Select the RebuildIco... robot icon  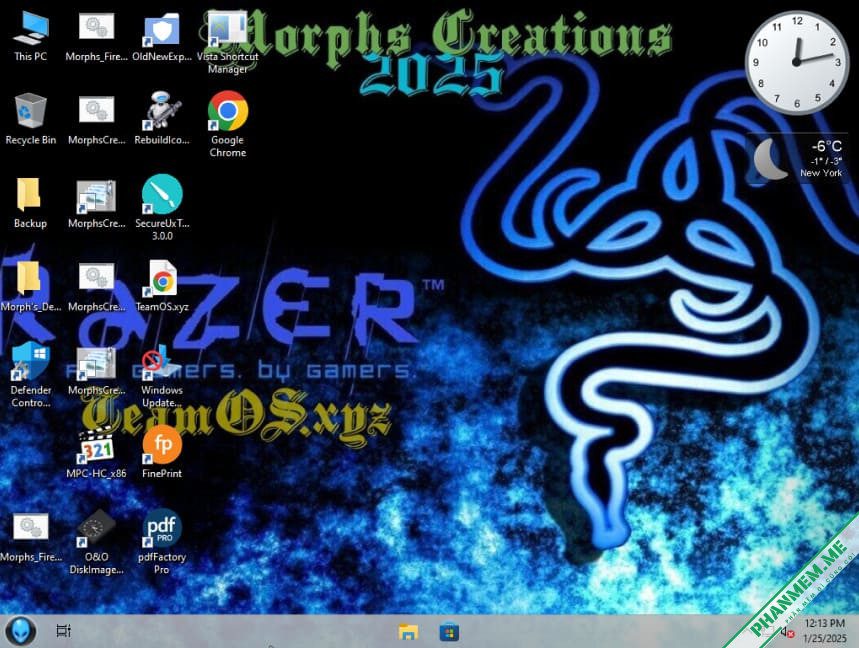162,119
